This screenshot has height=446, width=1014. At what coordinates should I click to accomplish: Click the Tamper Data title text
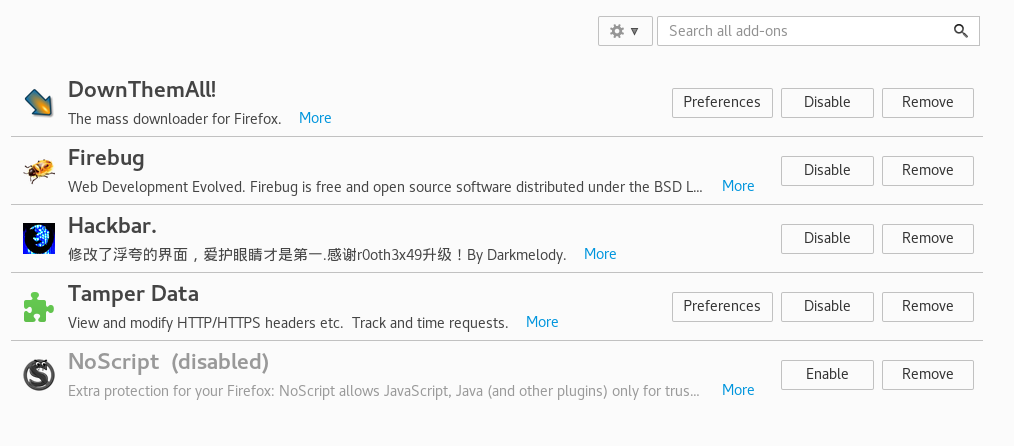click(x=133, y=295)
